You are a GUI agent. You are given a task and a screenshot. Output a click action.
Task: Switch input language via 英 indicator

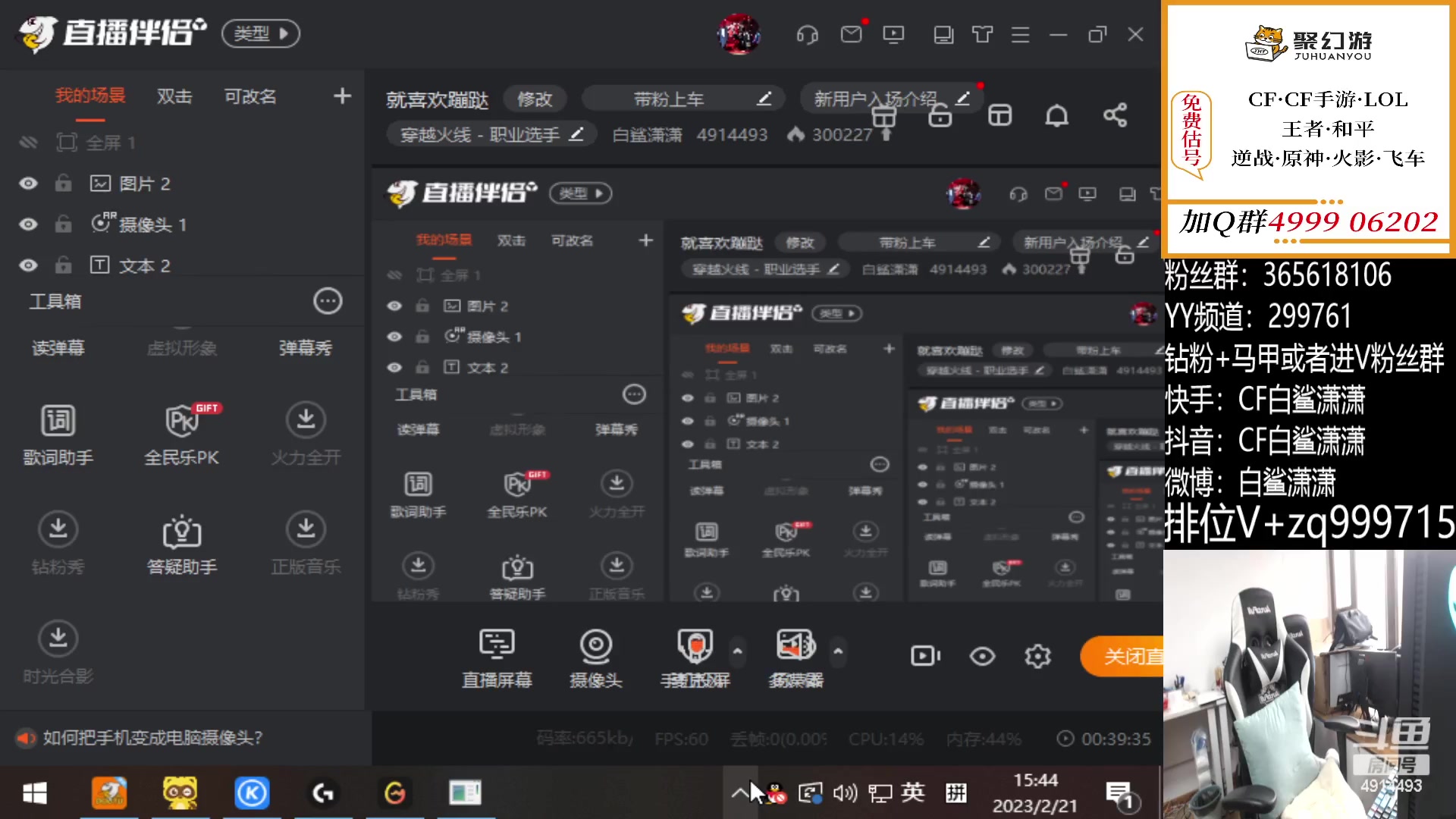[913, 792]
